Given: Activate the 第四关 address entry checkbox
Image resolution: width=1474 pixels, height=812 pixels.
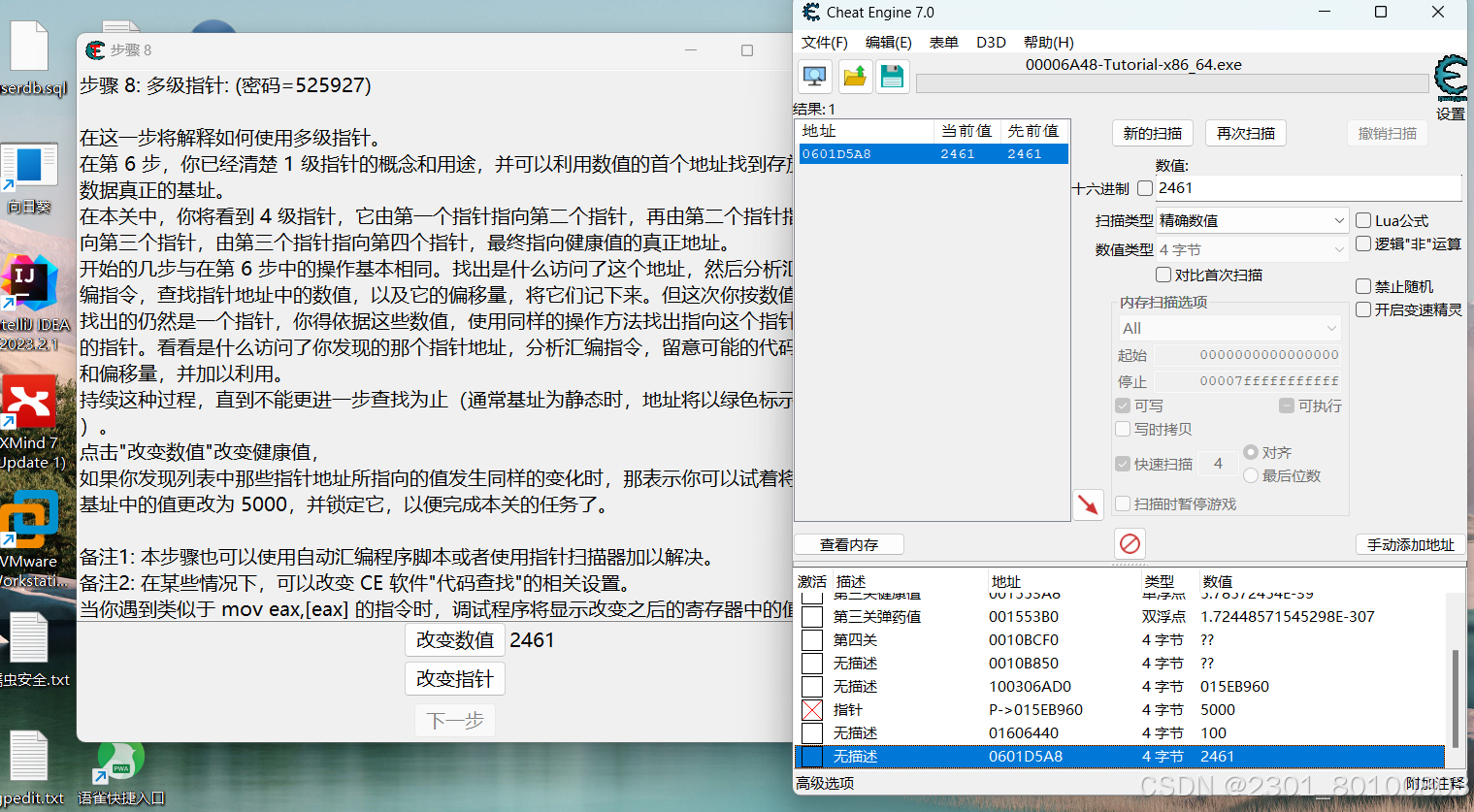Looking at the screenshot, I should (x=812, y=640).
